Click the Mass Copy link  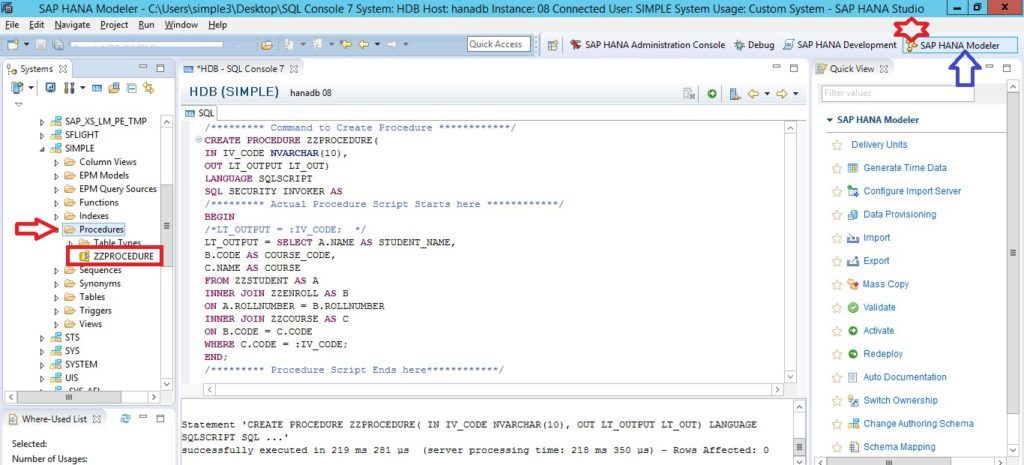coord(886,284)
